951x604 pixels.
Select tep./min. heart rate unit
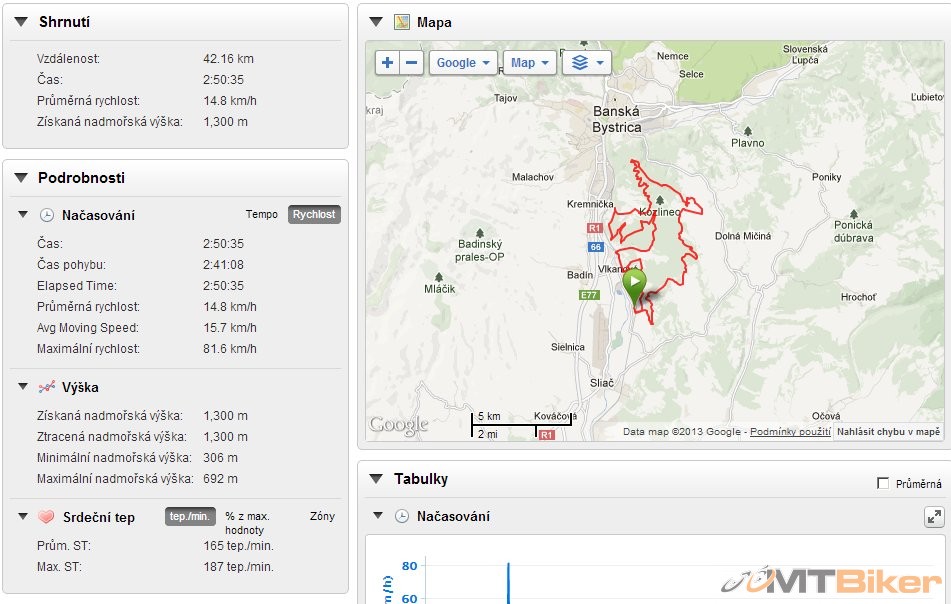(x=190, y=517)
